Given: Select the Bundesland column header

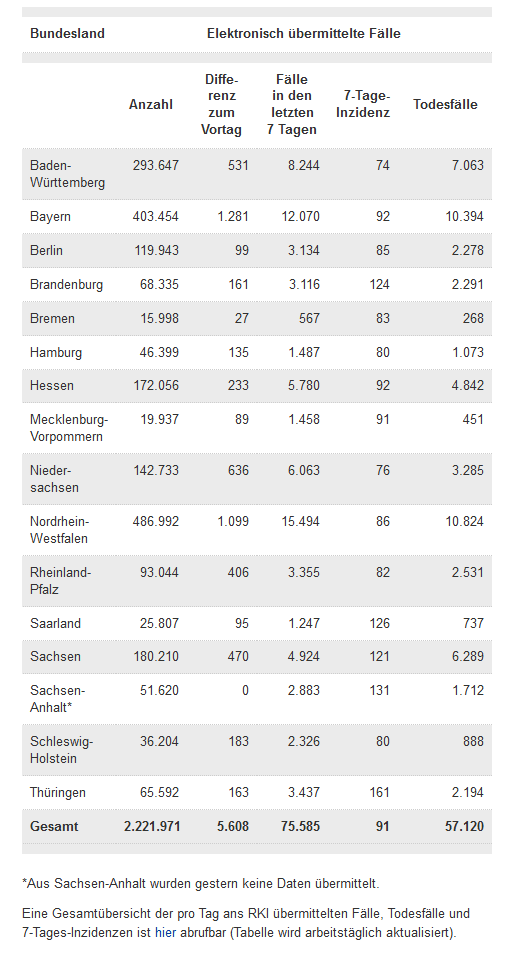Looking at the screenshot, I should point(67,34).
